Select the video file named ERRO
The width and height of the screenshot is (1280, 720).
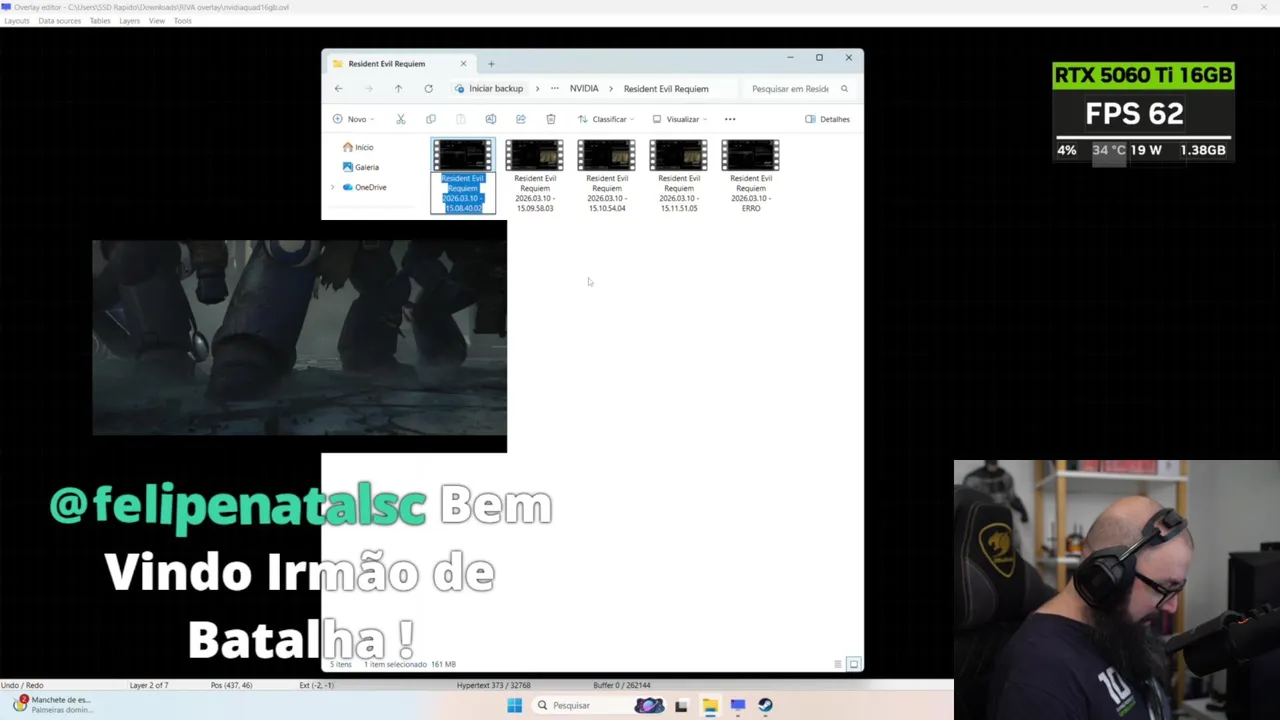751,176
